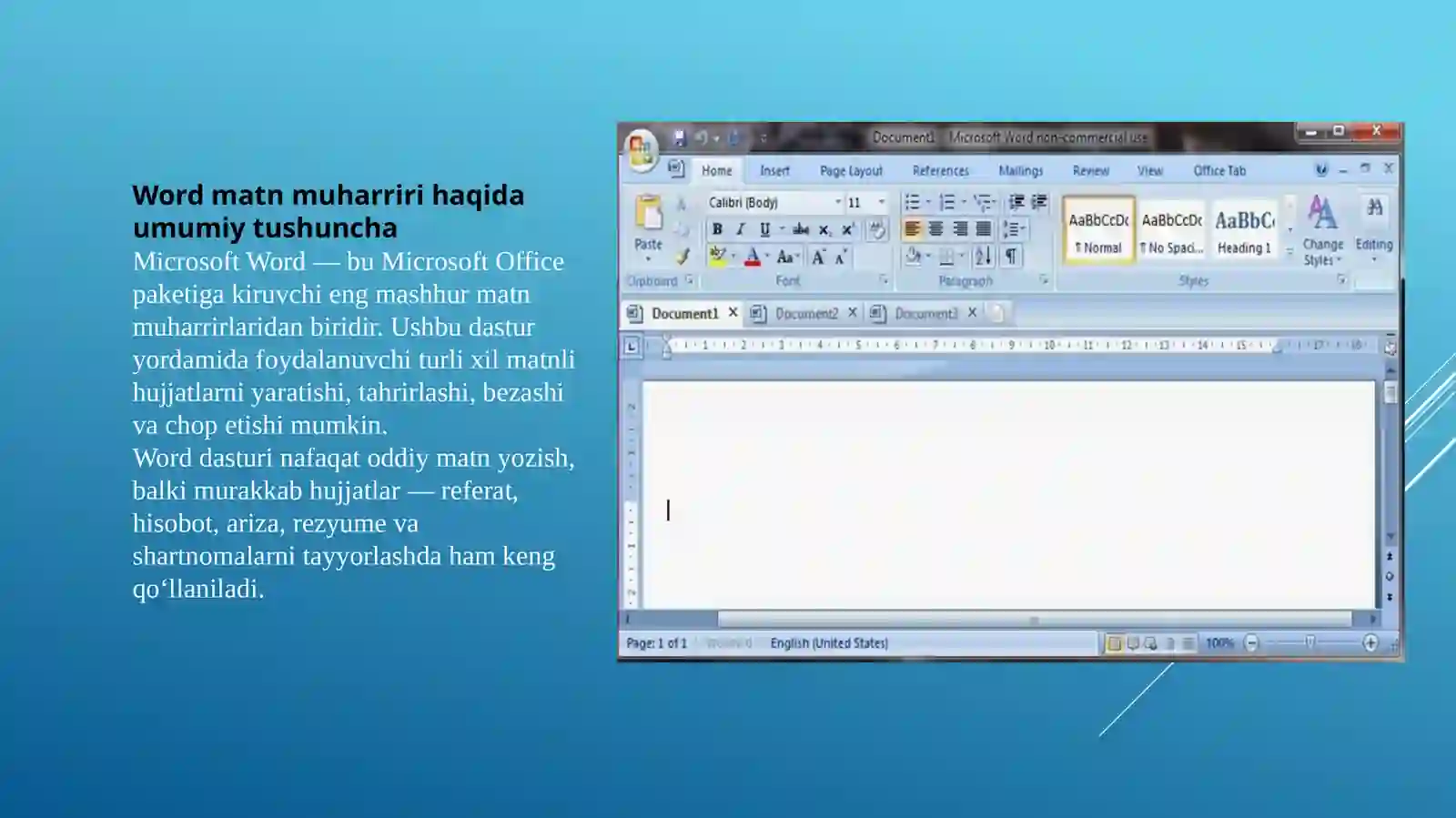Apply the No Spacing style

point(1172,230)
